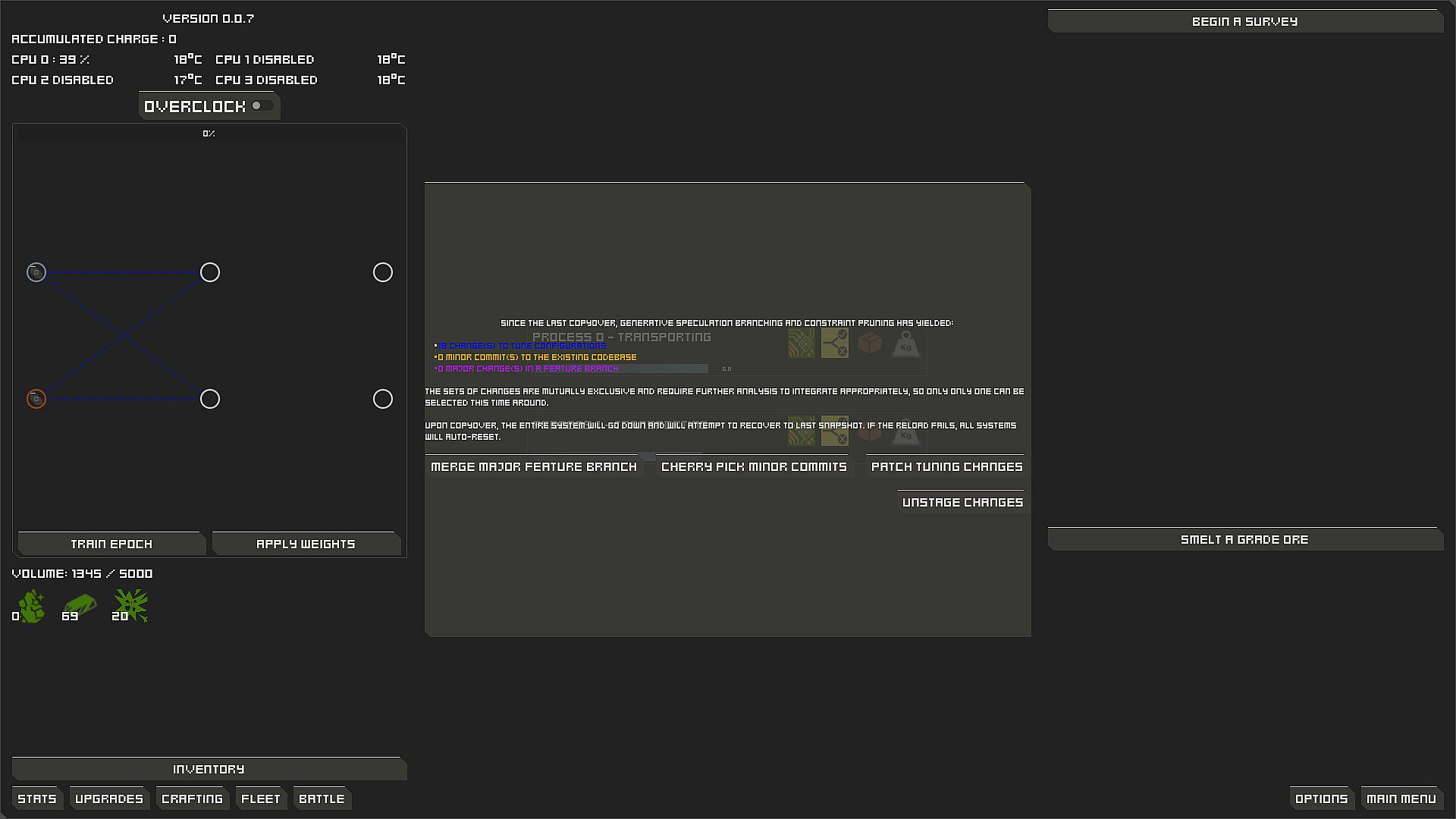Click the top-left gray network node

[36, 272]
